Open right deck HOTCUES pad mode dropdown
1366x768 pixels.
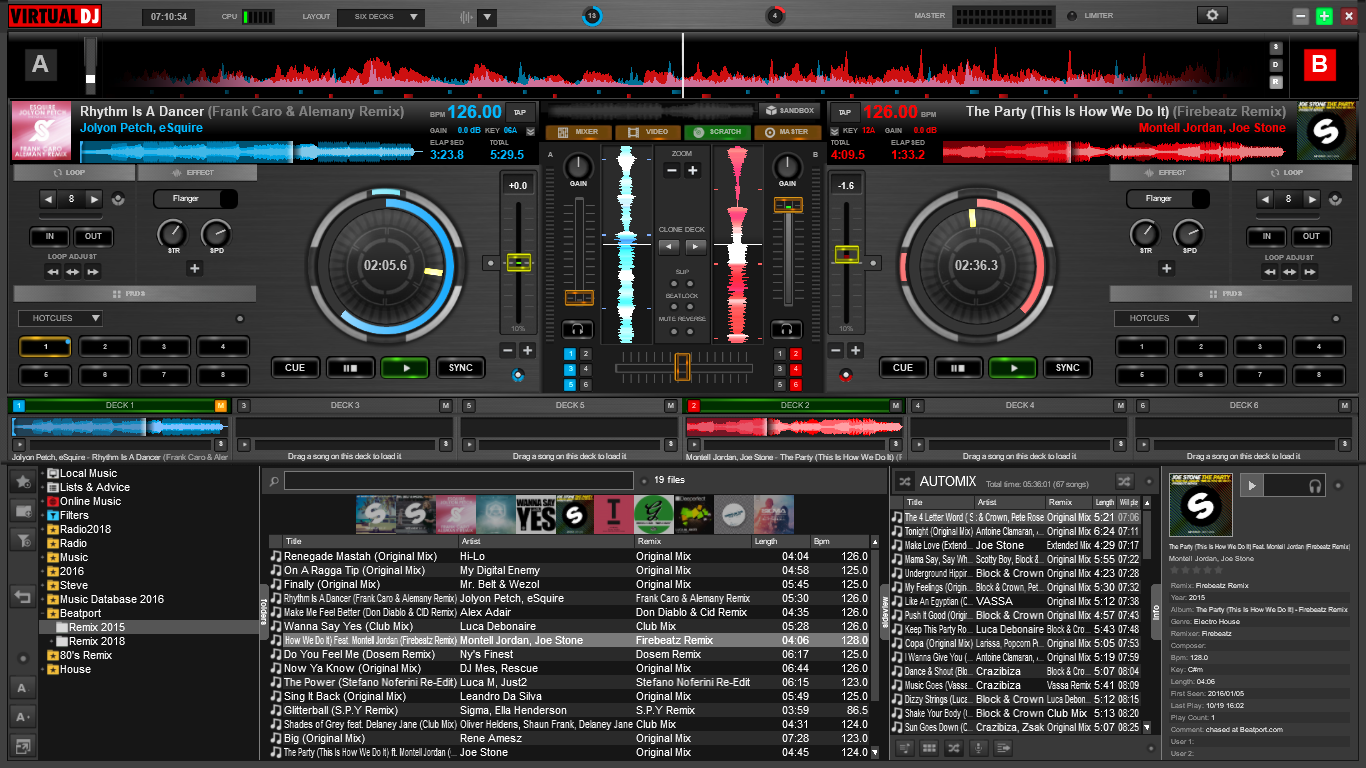[x=1156, y=318]
